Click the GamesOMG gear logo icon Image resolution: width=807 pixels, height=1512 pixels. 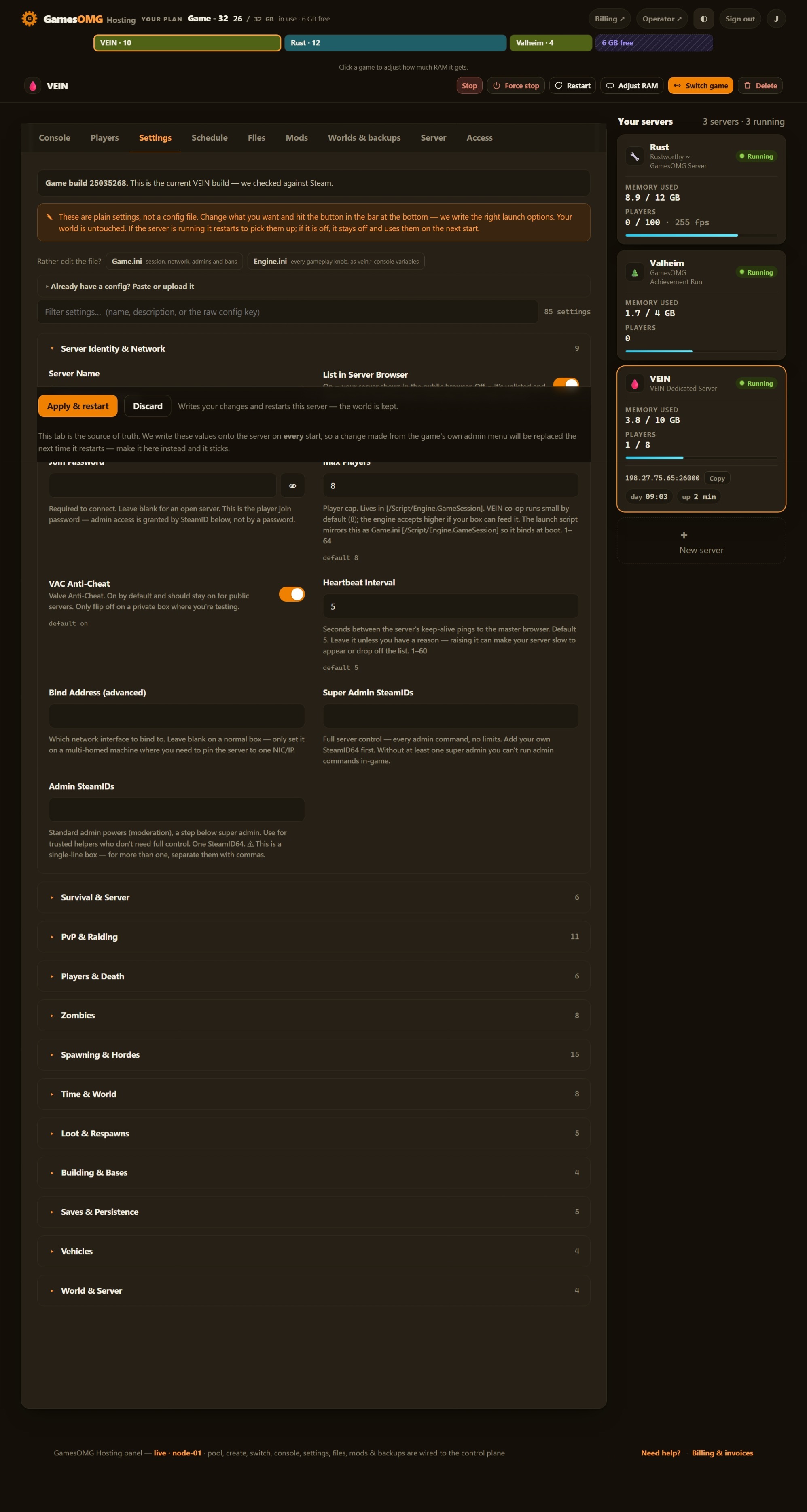click(30, 19)
